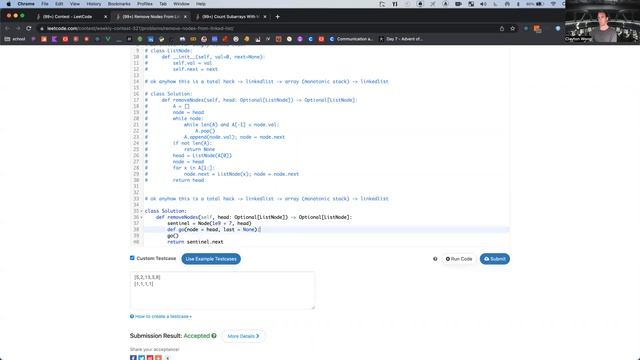This screenshot has height=360, width=640.
Task: Open More Details of submission result
Action: point(243,336)
